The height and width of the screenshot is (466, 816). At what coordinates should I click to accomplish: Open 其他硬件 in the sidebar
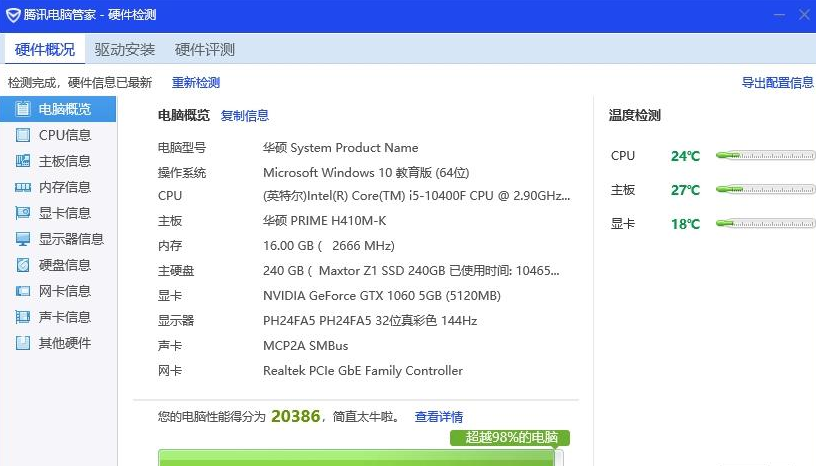(x=58, y=343)
